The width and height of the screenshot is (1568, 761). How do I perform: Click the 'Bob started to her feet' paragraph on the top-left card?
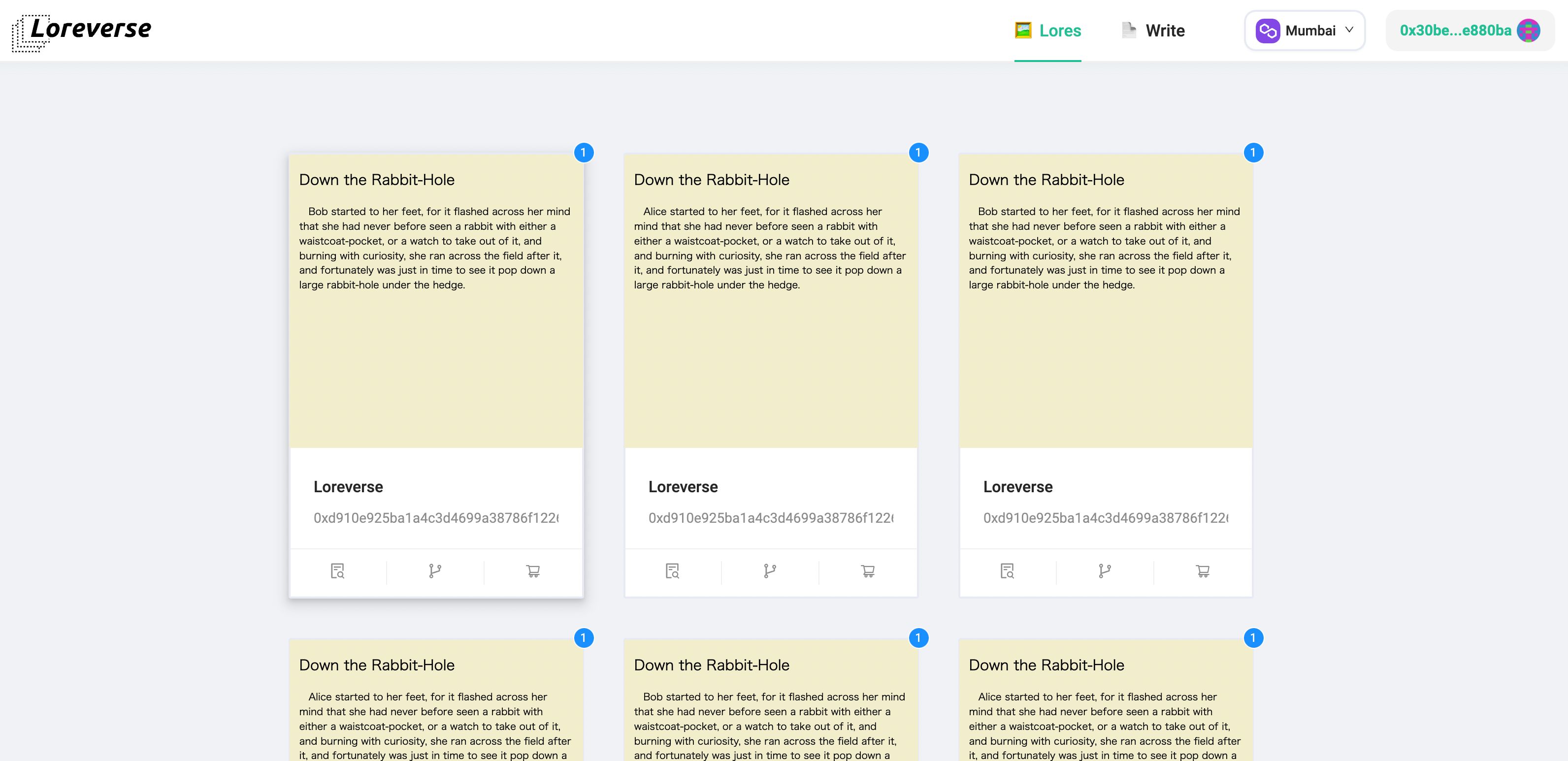pyautogui.click(x=435, y=248)
